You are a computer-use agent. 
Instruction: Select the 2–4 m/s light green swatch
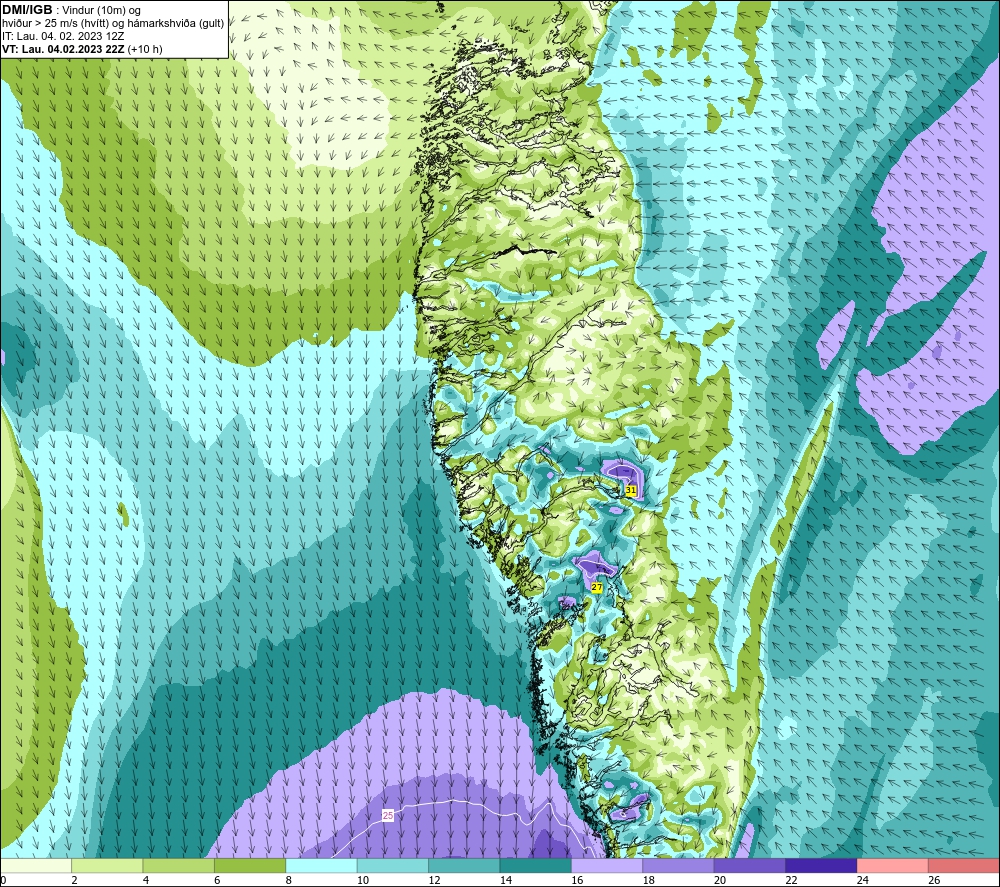tap(107, 865)
